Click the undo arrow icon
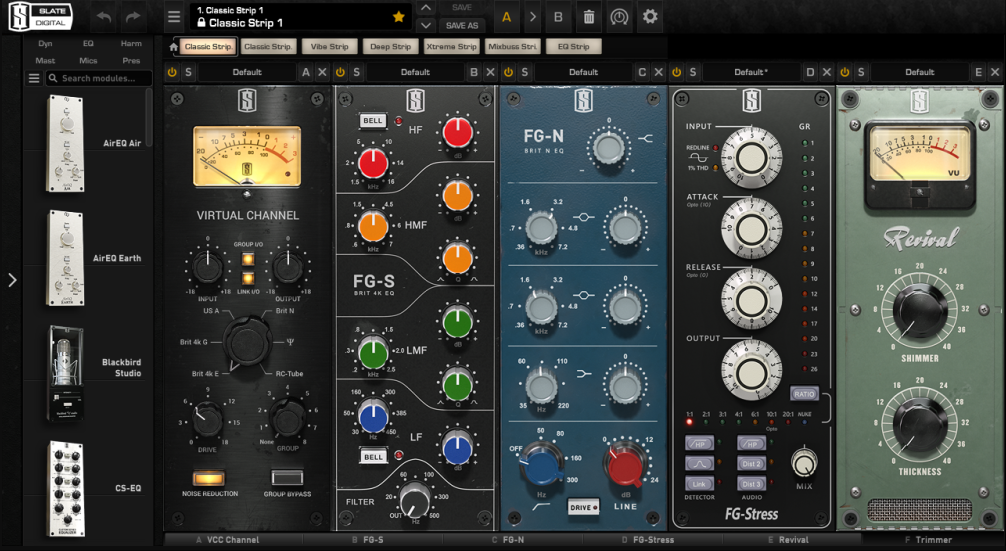 coord(104,17)
